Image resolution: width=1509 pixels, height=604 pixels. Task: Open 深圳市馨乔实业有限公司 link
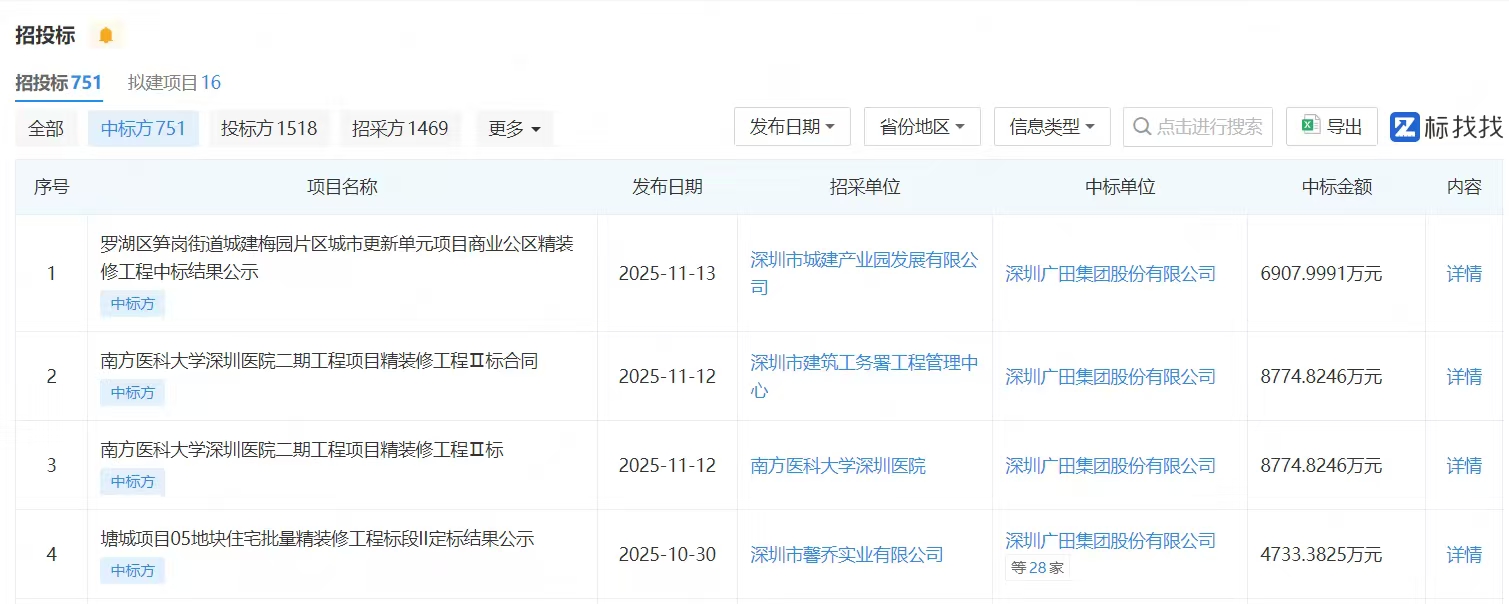tap(847, 554)
